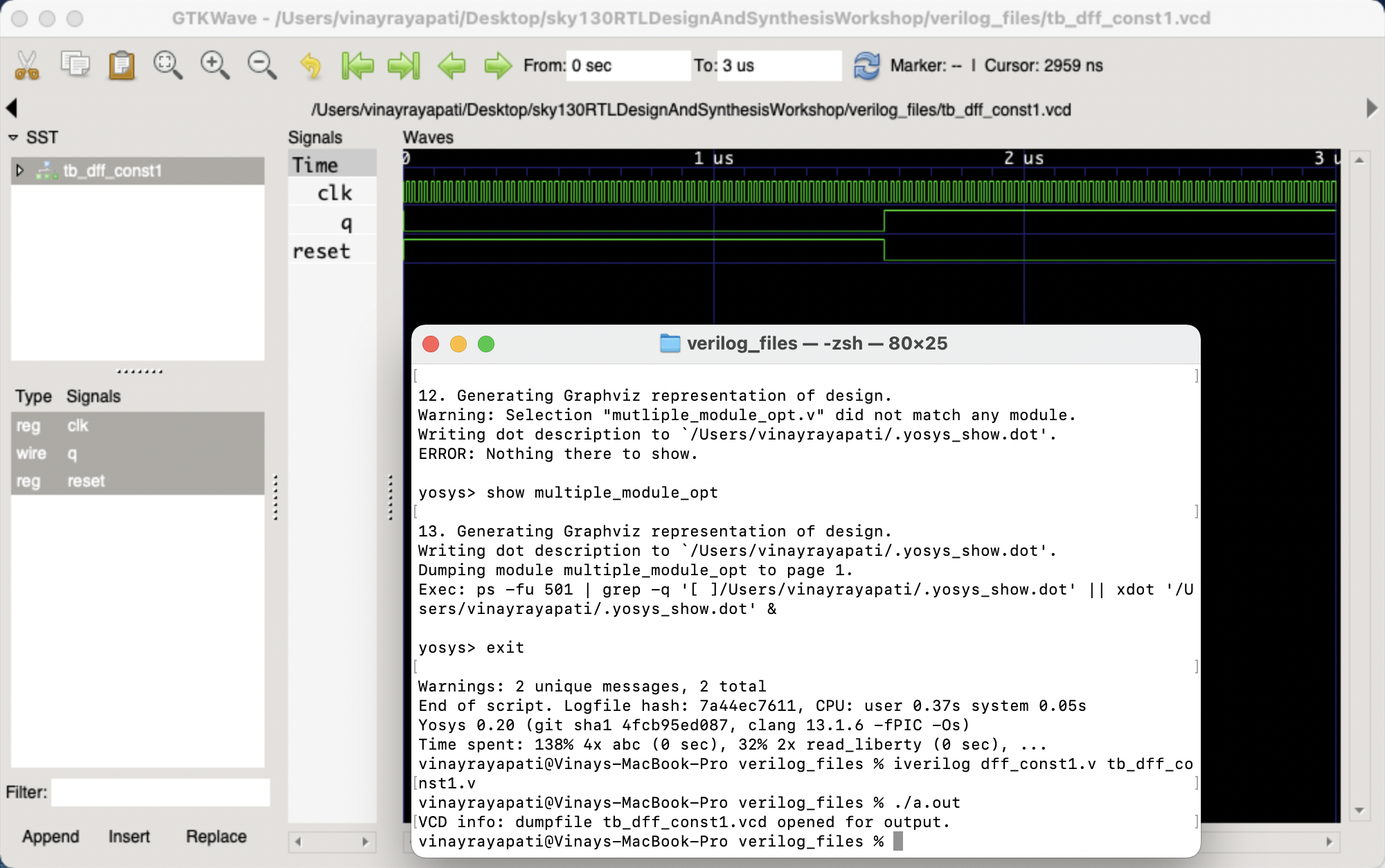Collapse the SST panel disclosure triangle
This screenshot has height=868, width=1385.
tap(13, 137)
